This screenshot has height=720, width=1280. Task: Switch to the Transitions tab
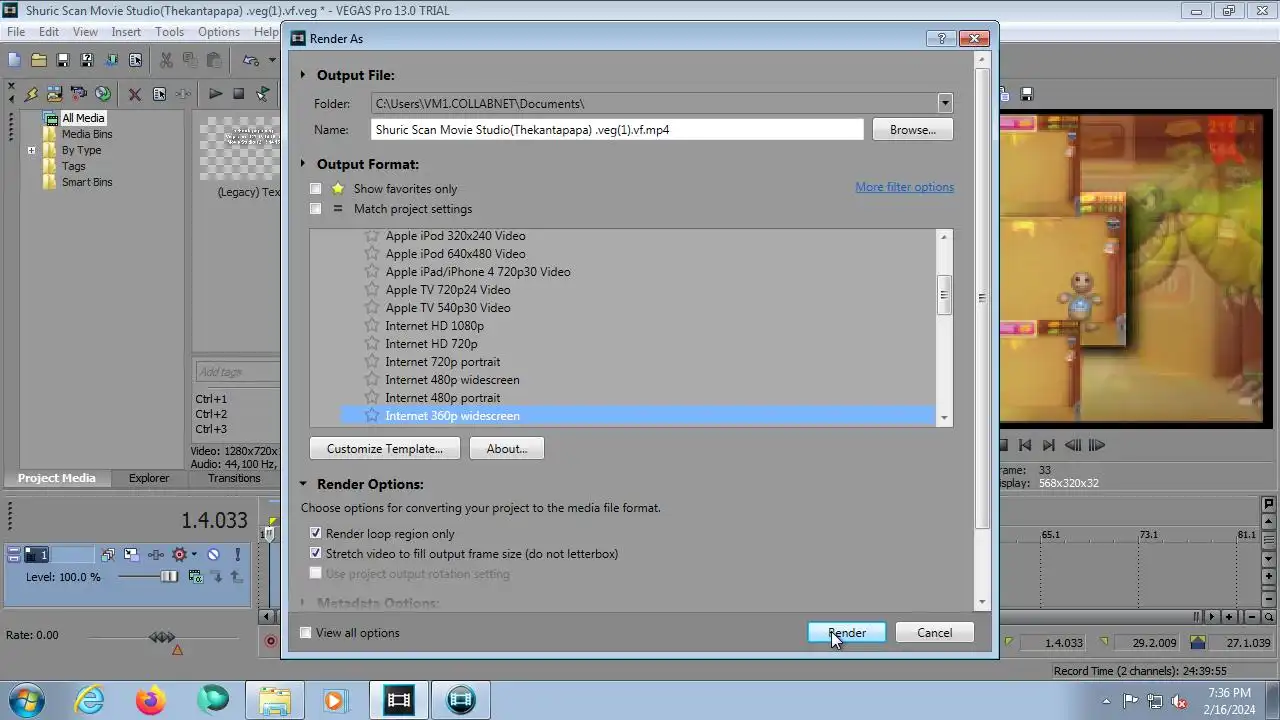[x=234, y=478]
